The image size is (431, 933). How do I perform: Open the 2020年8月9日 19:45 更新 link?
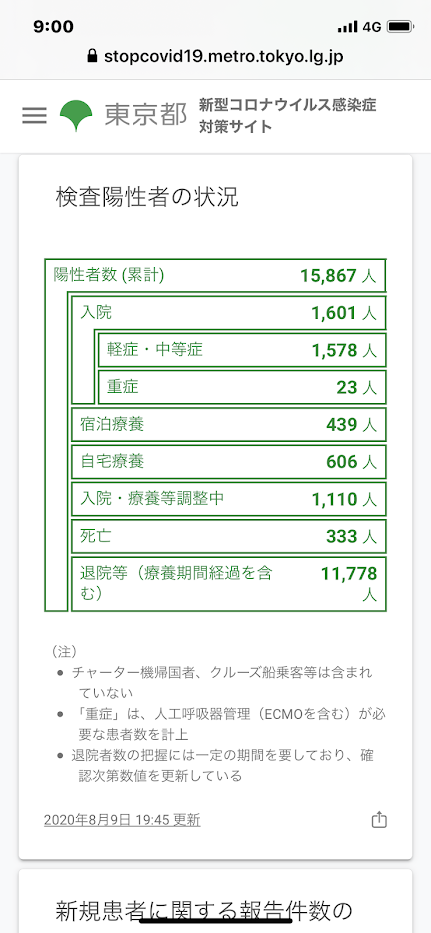tap(122, 821)
